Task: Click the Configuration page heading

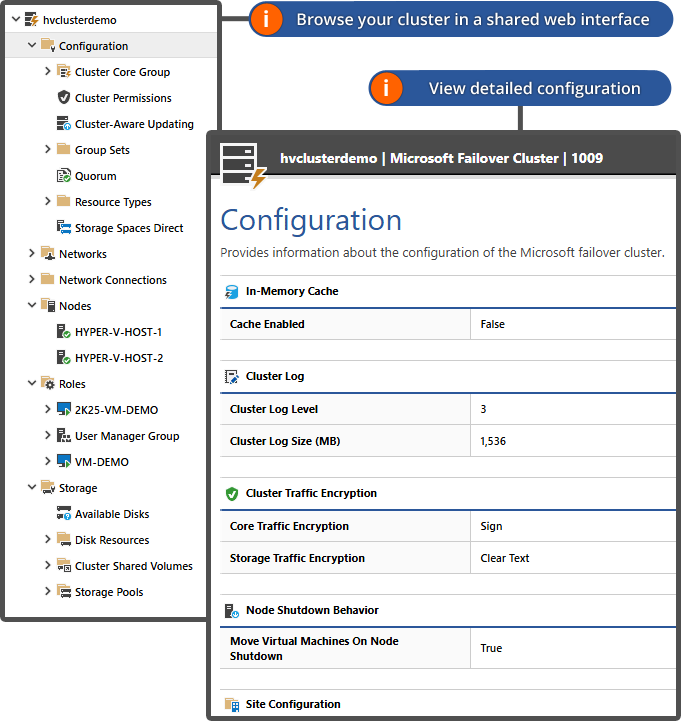Action: 311,221
